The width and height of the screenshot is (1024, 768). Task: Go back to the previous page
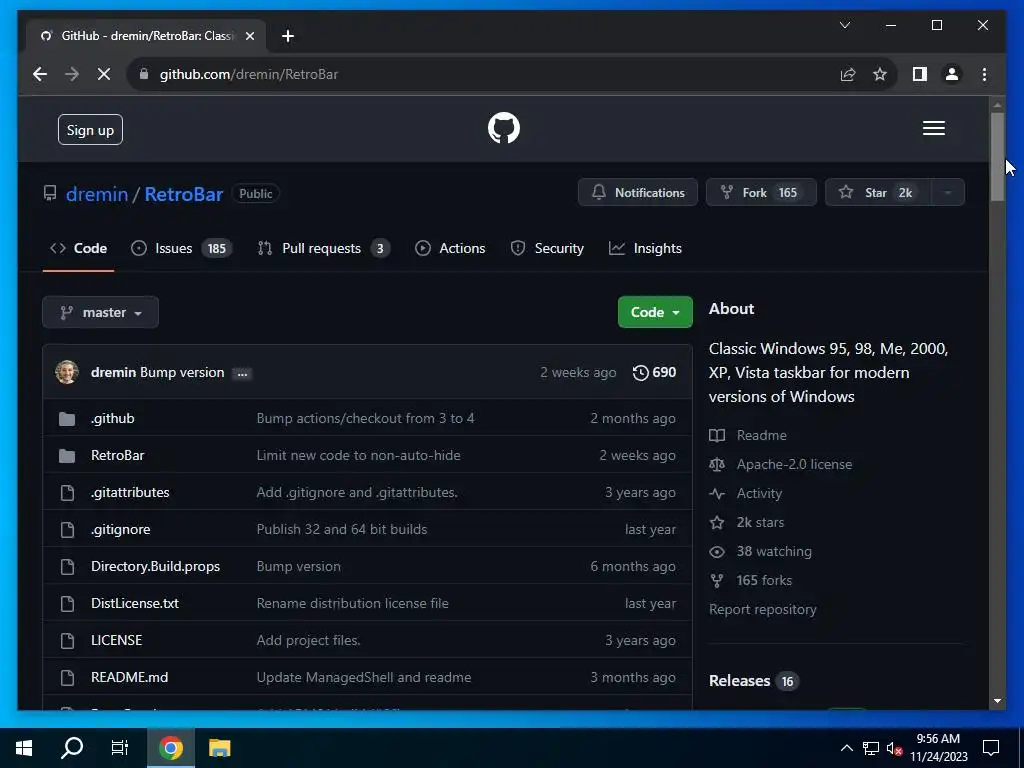coord(40,74)
